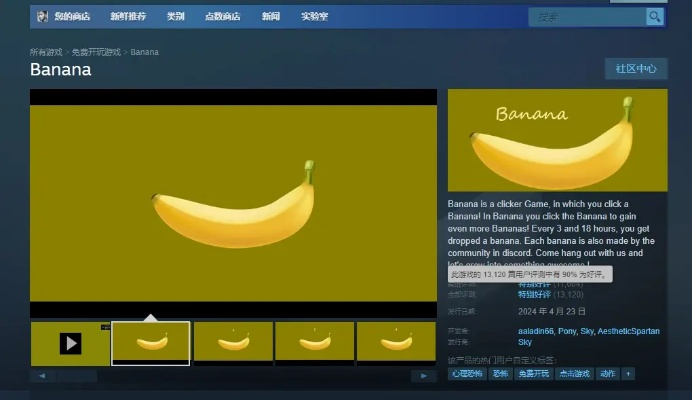The width and height of the screenshot is (692, 400).
Task: Open the 实验室 tab
Action: pos(314,17)
